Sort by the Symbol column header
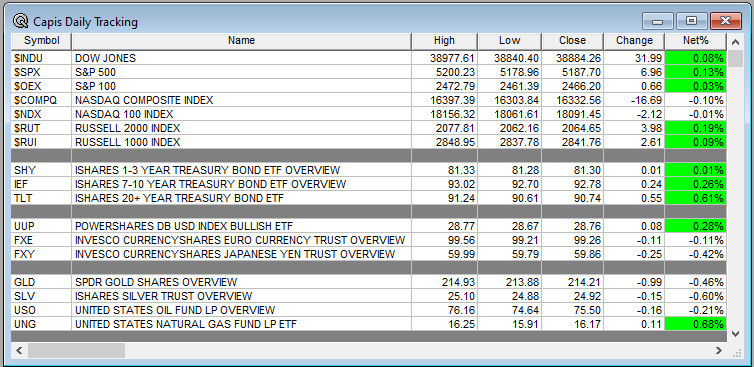 pyautogui.click(x=41, y=41)
